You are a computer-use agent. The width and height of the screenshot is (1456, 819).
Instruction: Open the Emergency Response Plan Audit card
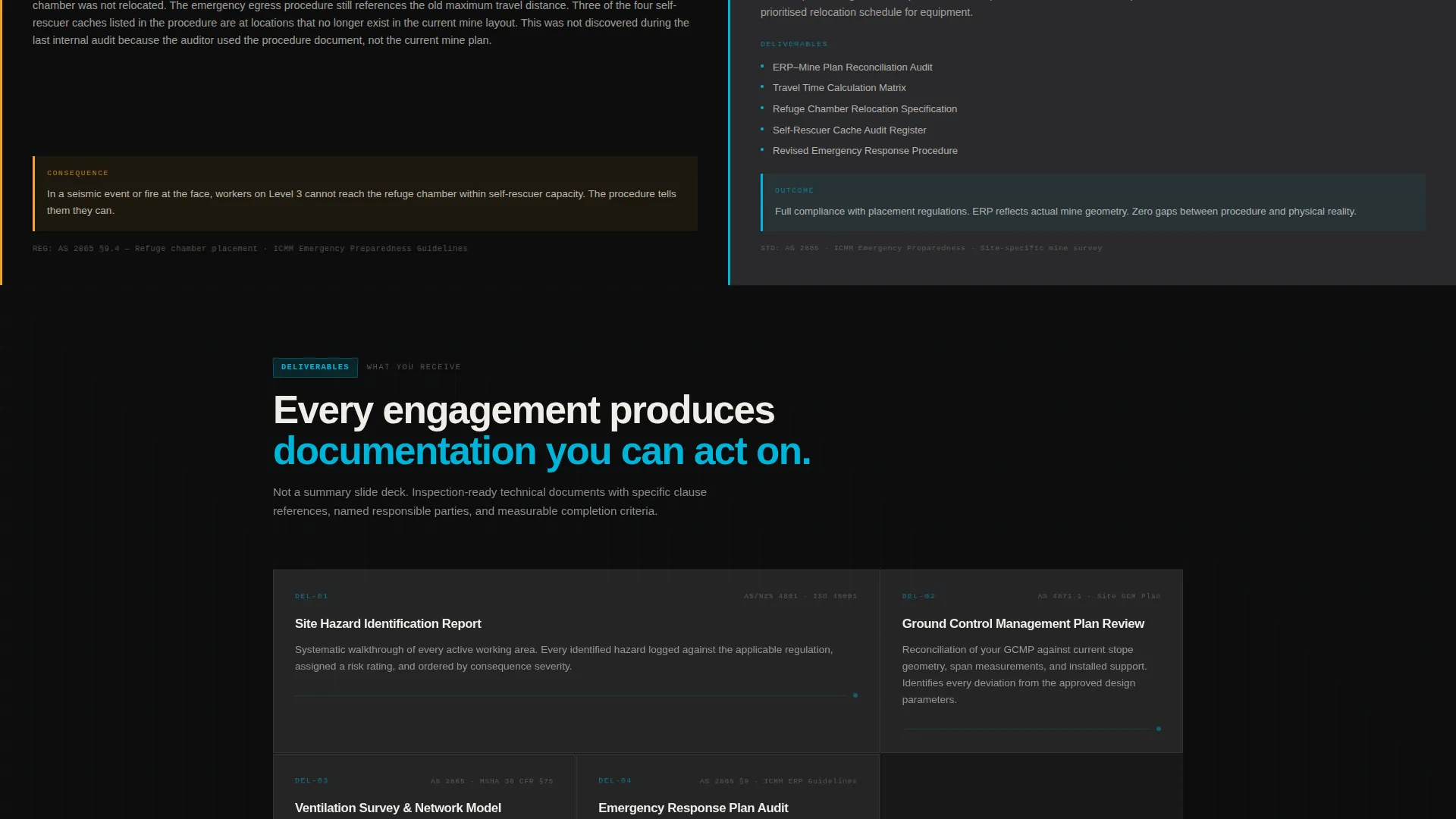pos(728,786)
